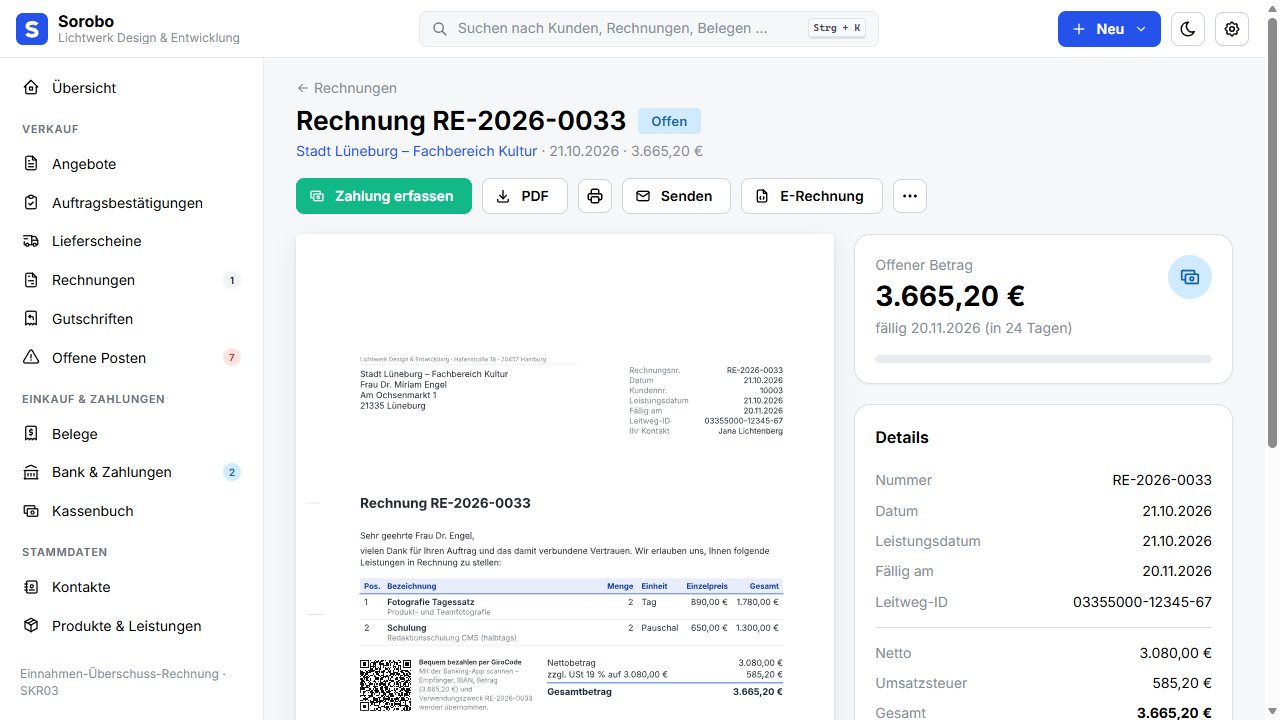Click the payment progress bar in Offener Betrag

pos(1043,359)
